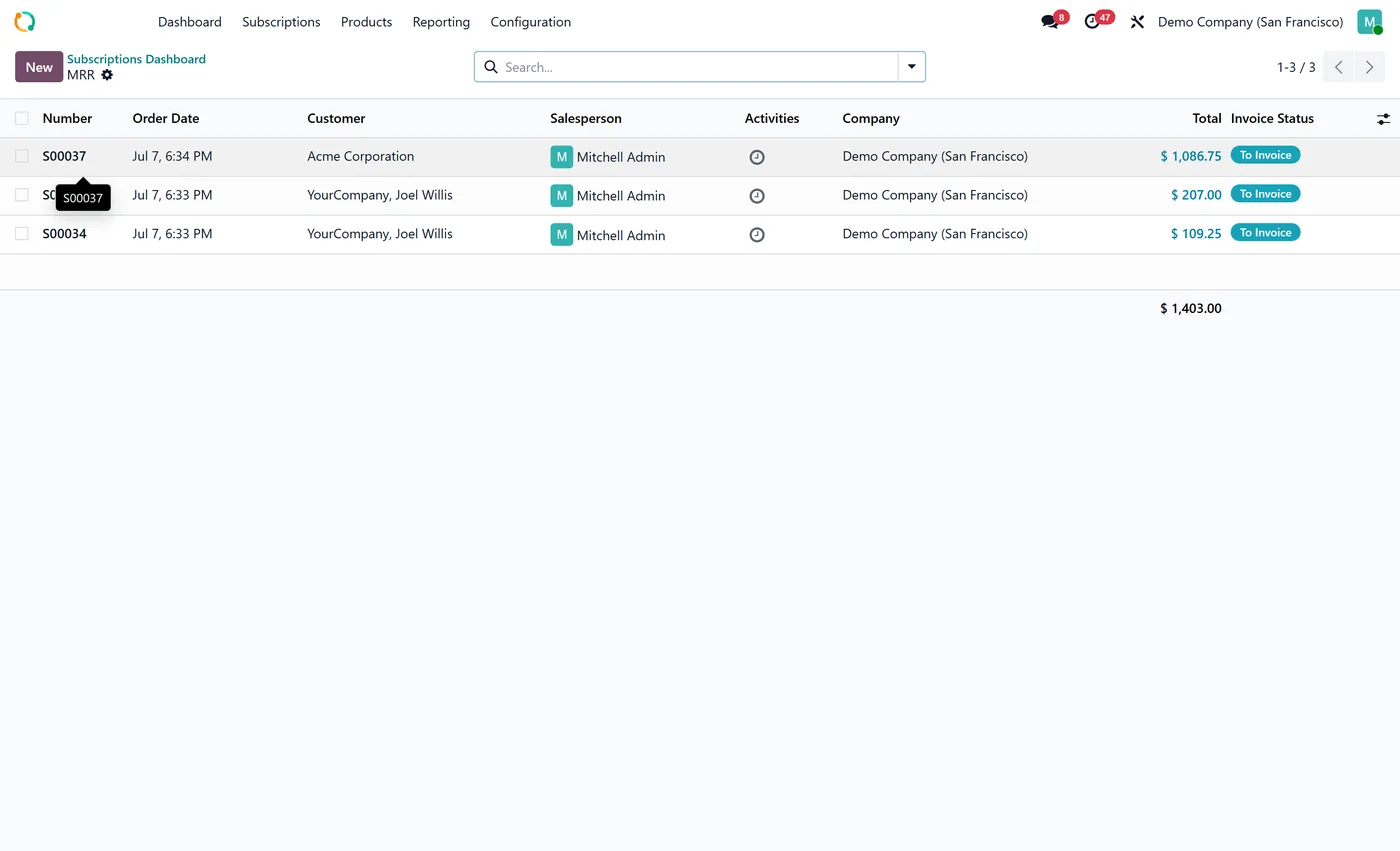
Task: Click the $ 109.25 total cell
Action: [1196, 234]
